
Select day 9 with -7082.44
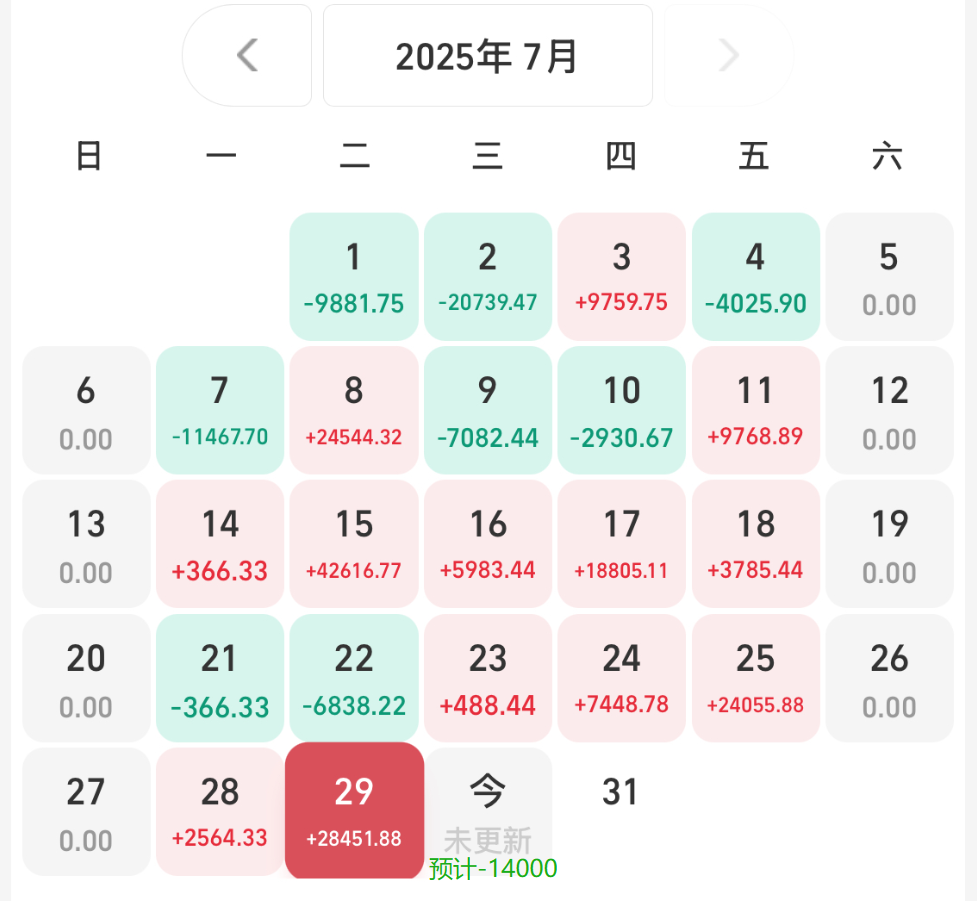pos(488,410)
